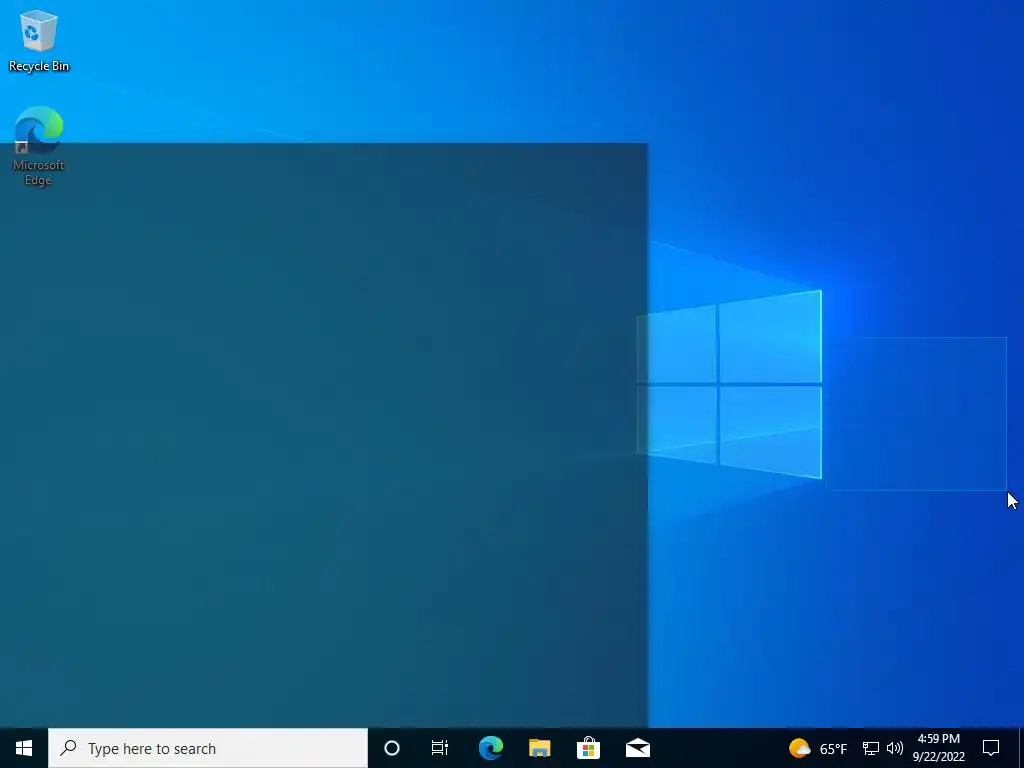Click the Show desktop sliver at taskbar end
This screenshot has height=768, width=1024.
click(x=1021, y=748)
